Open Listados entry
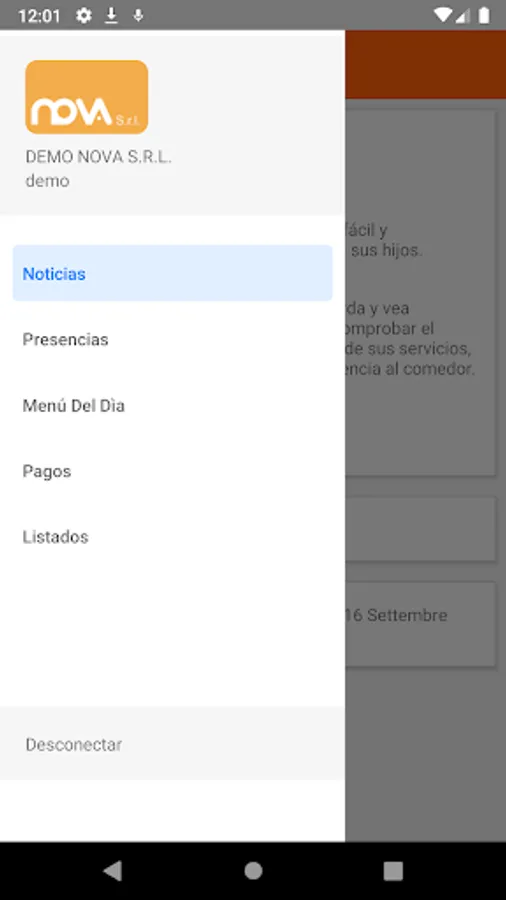Viewport: 506px width, 900px height. point(172,537)
